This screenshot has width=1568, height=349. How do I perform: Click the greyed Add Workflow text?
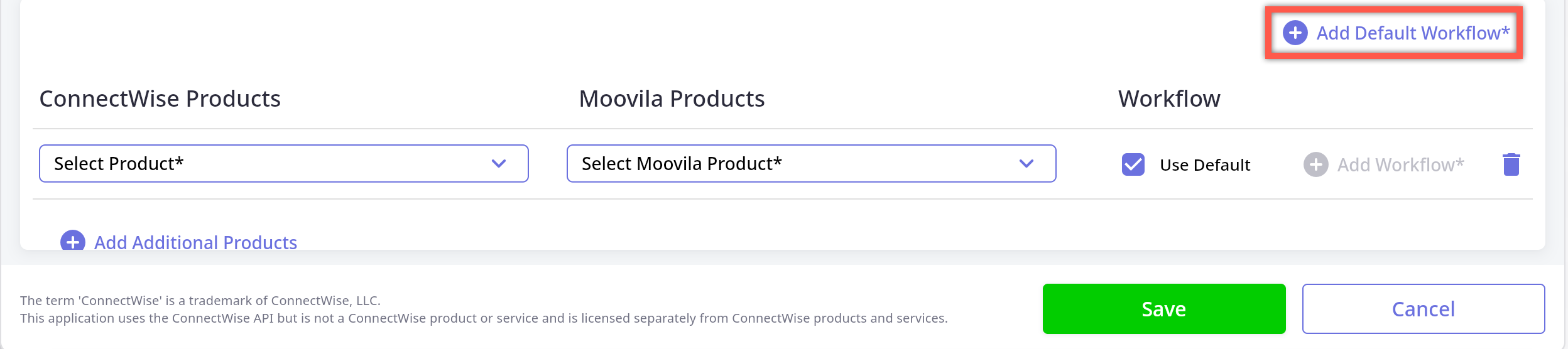pyautogui.click(x=1400, y=165)
